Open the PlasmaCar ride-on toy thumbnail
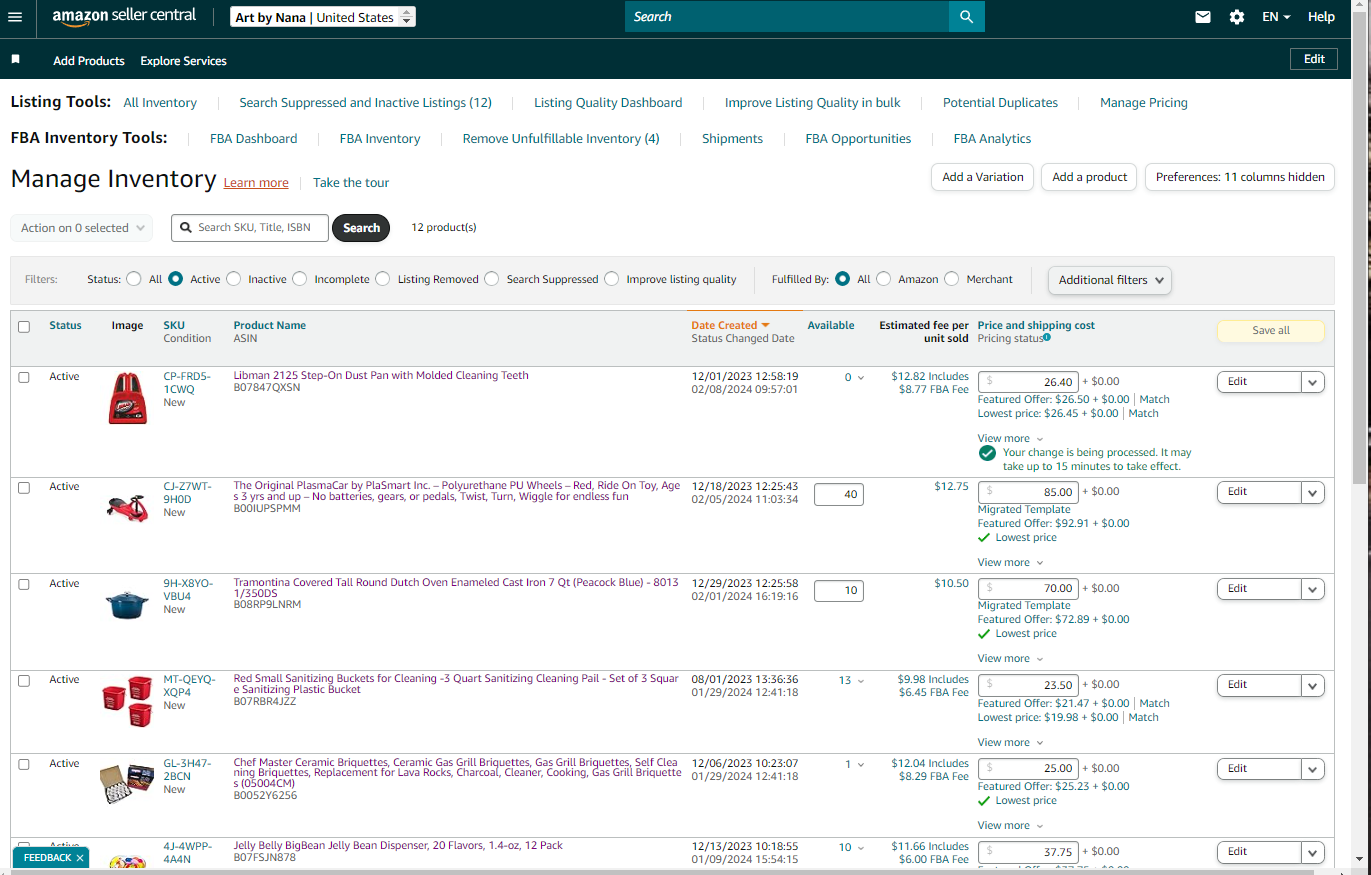The width and height of the screenshot is (1371, 875). click(127, 506)
